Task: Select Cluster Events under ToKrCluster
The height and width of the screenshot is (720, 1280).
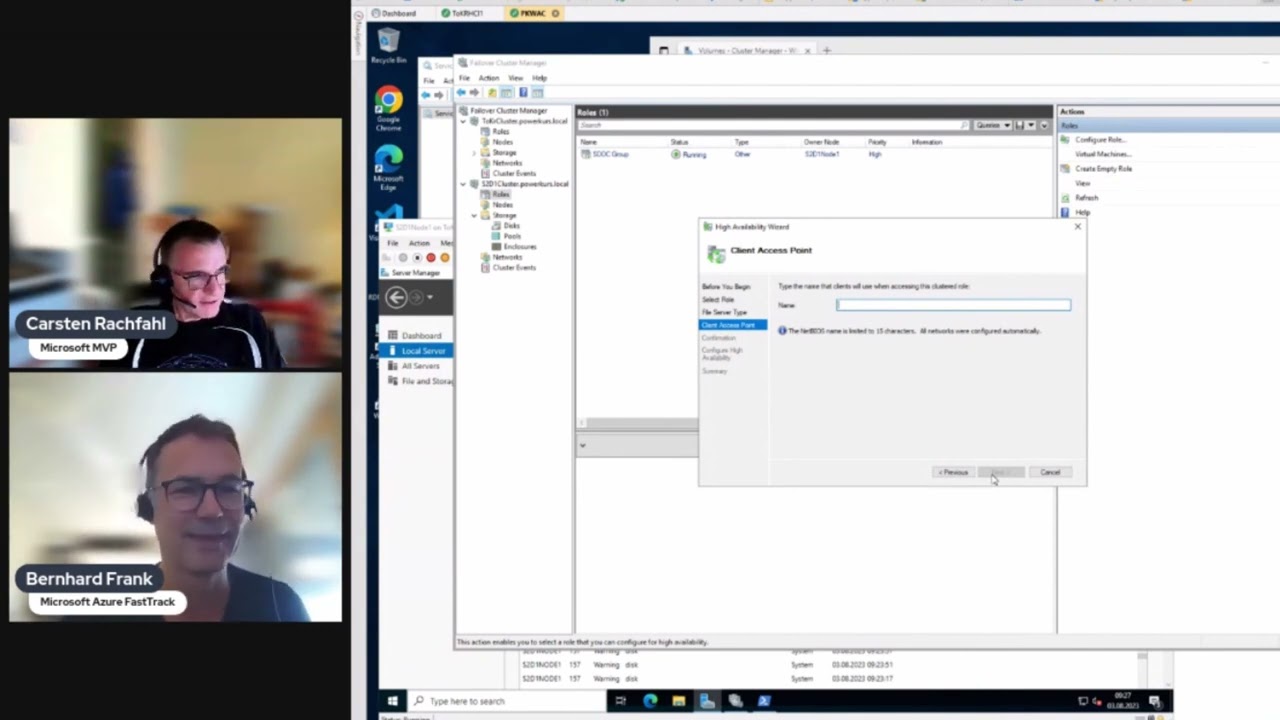Action: pyautogui.click(x=514, y=174)
